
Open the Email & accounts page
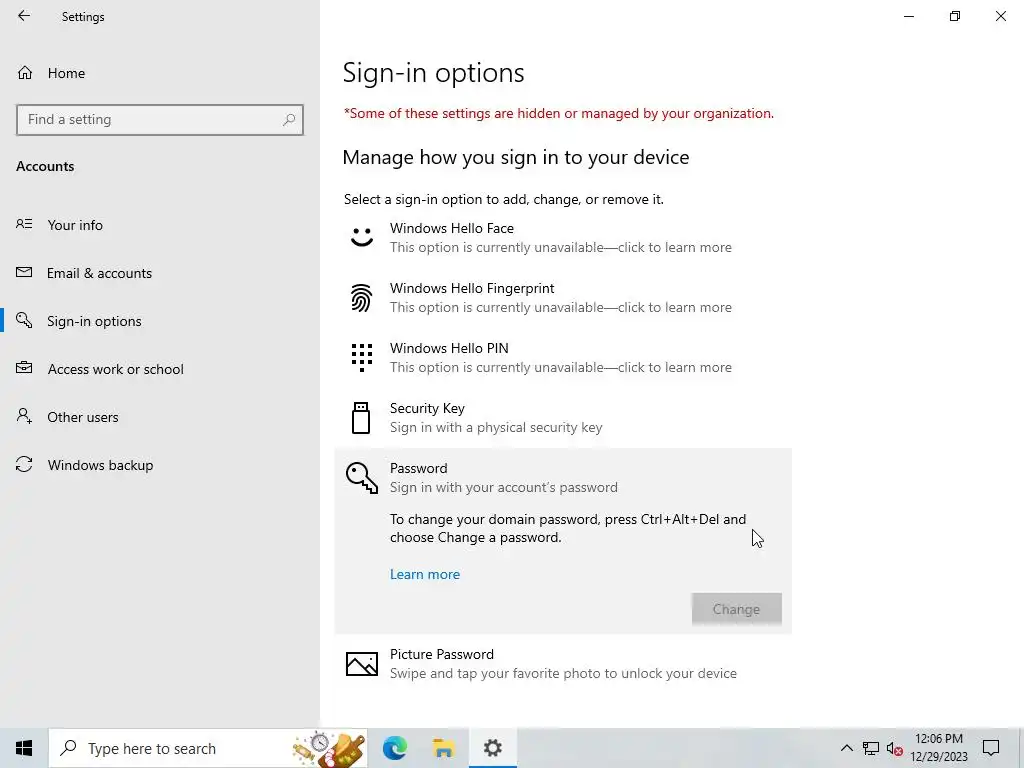click(x=160, y=273)
